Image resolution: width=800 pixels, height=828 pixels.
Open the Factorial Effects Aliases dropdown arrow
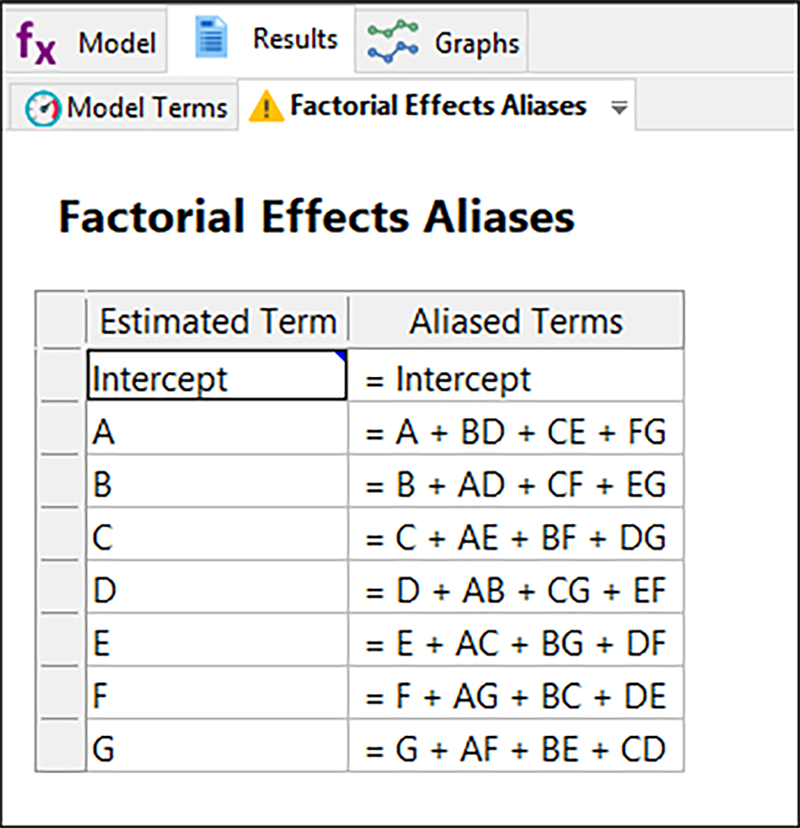619,107
